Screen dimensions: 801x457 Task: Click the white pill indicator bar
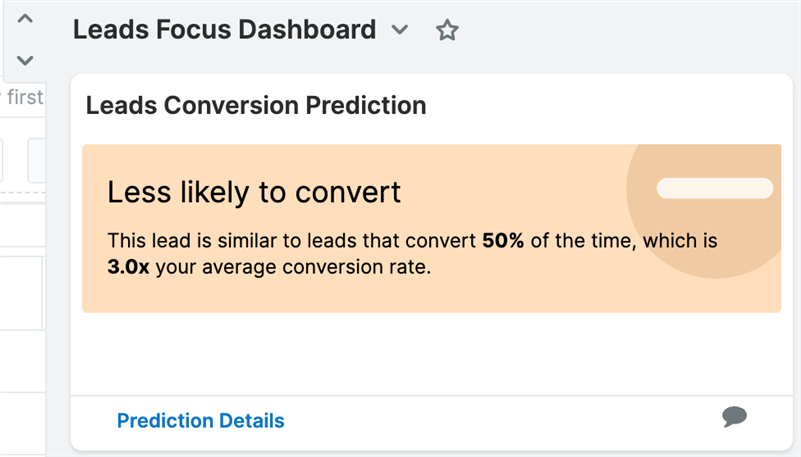[714, 188]
